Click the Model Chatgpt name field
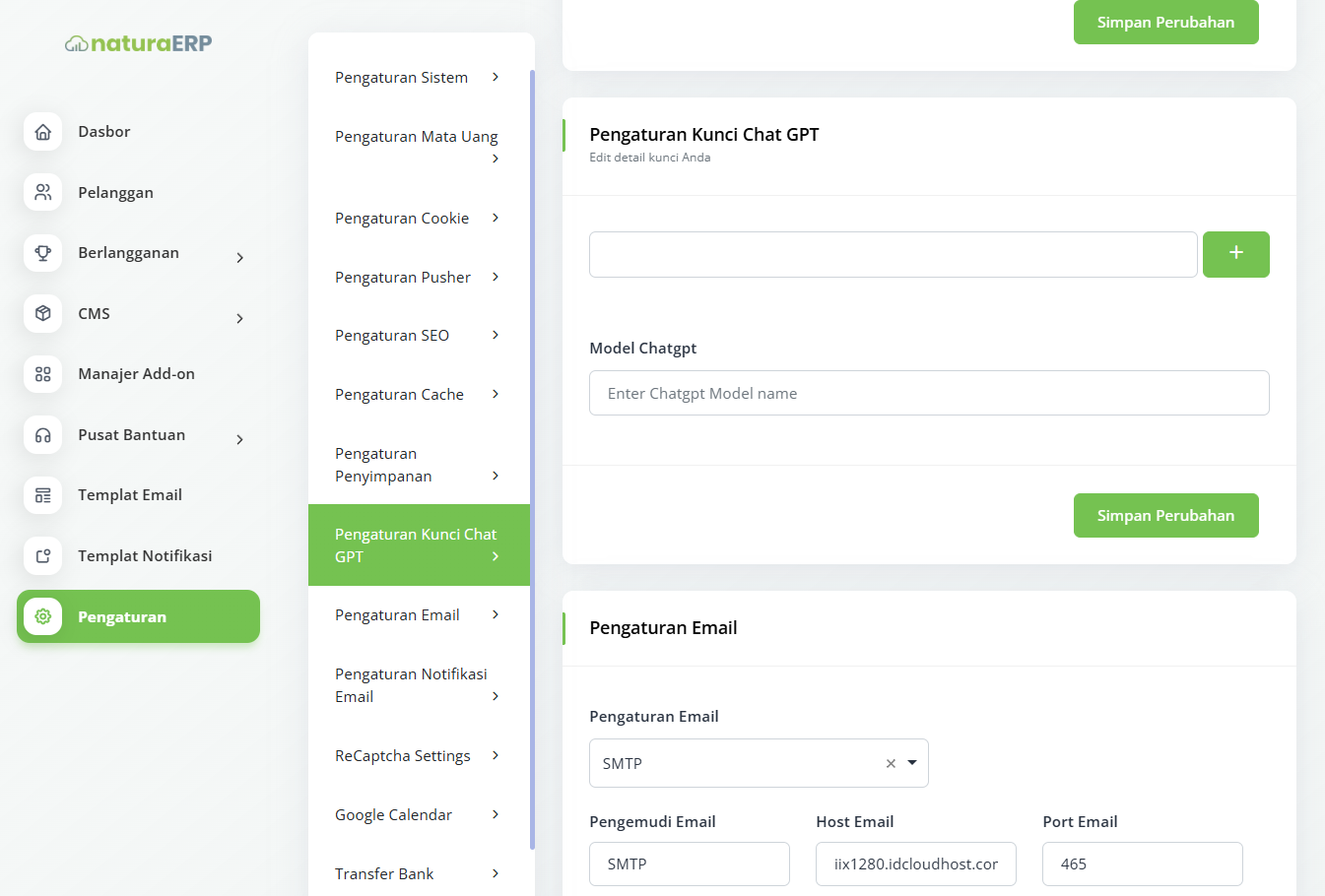 [929, 393]
